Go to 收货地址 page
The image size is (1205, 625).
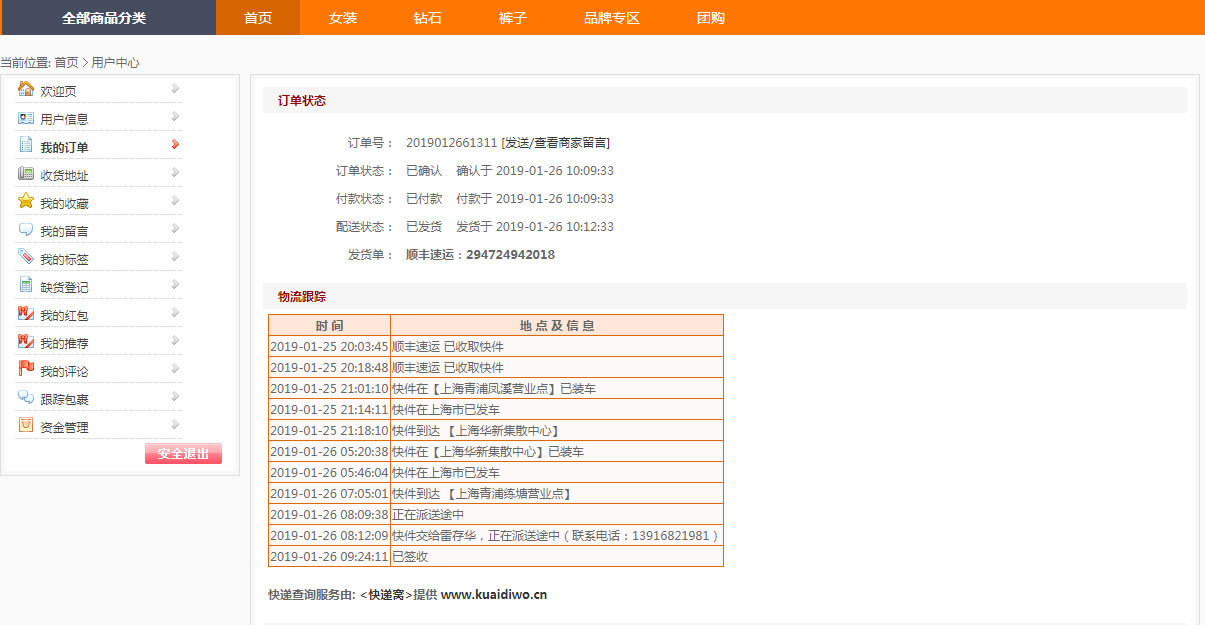(64, 175)
